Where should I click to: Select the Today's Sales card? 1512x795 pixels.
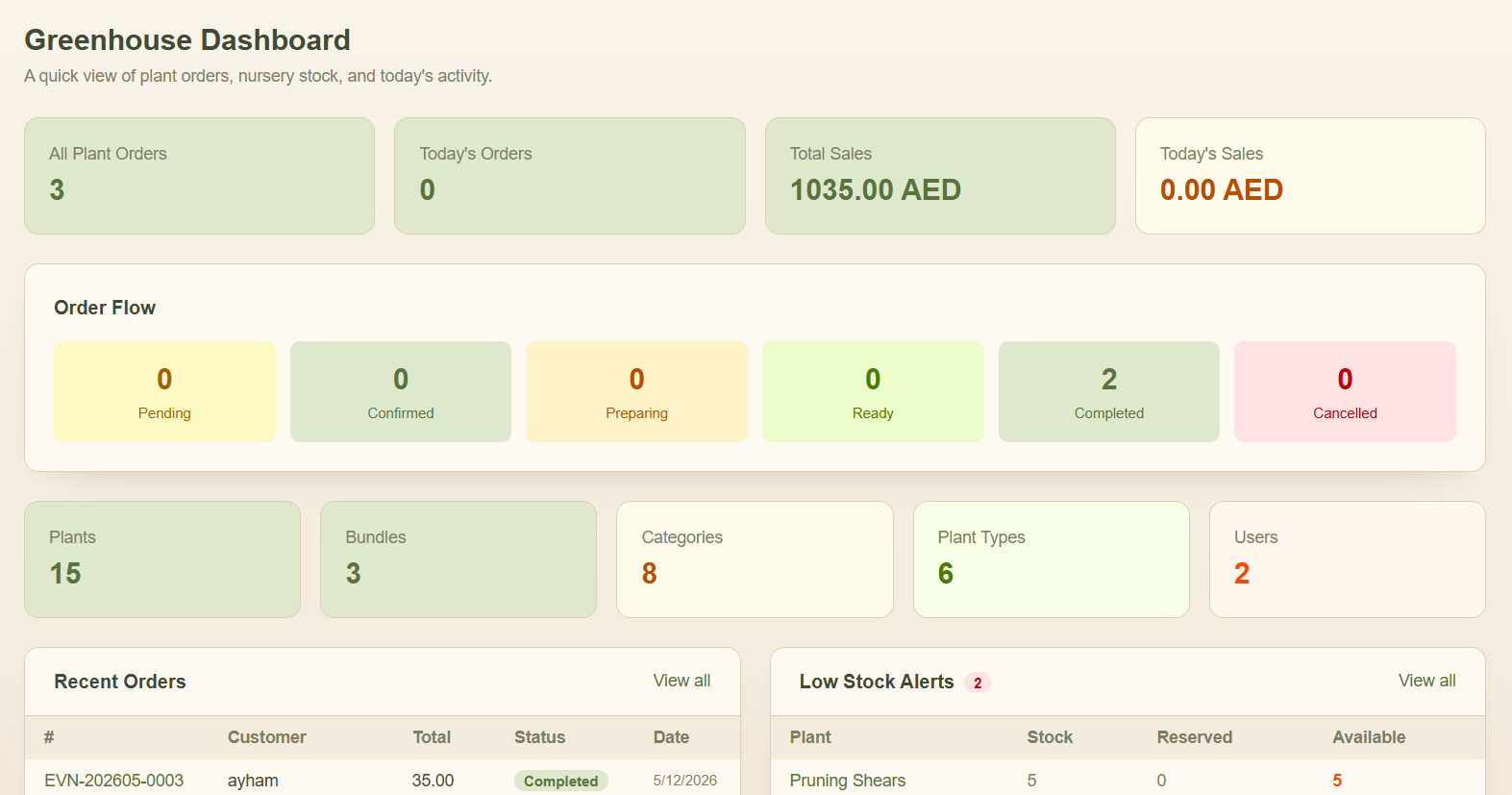click(1310, 176)
